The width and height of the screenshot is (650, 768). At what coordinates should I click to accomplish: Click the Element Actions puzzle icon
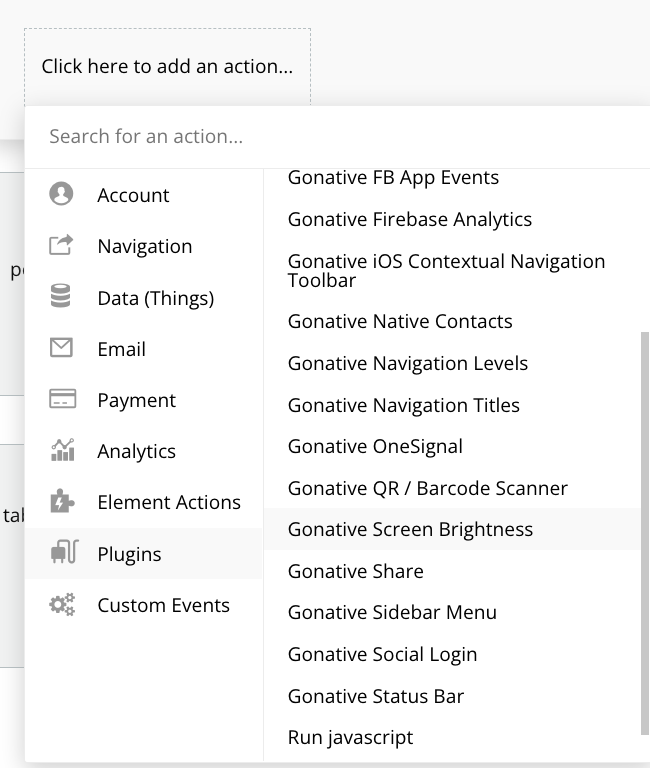pyautogui.click(x=62, y=501)
